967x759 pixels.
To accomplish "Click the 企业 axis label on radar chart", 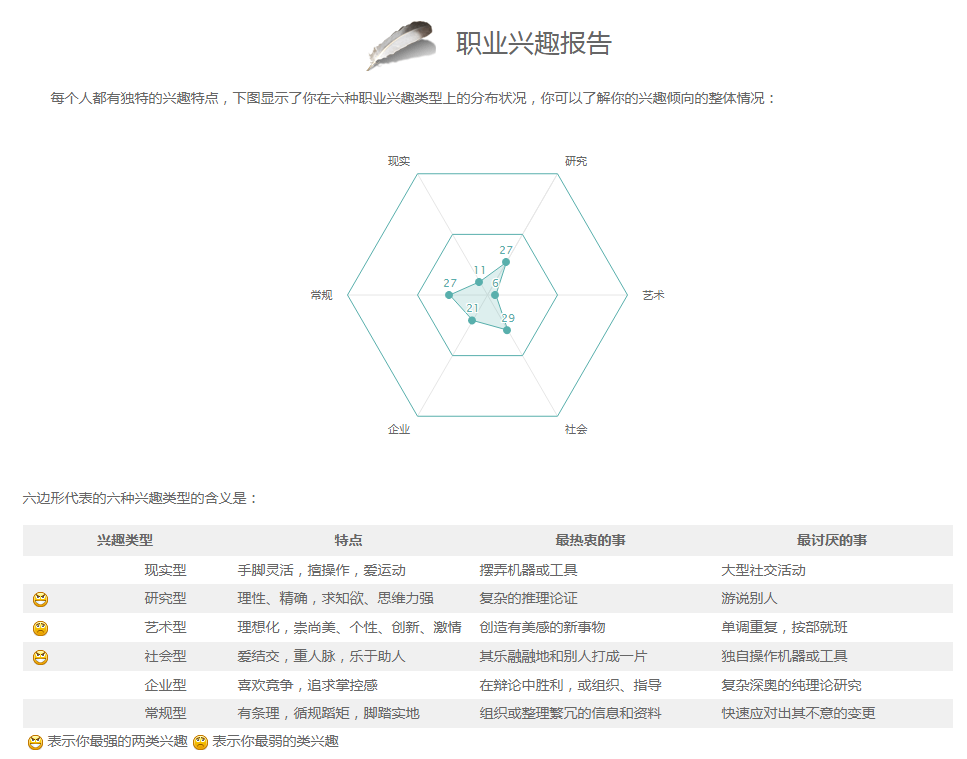I will pyautogui.click(x=399, y=430).
